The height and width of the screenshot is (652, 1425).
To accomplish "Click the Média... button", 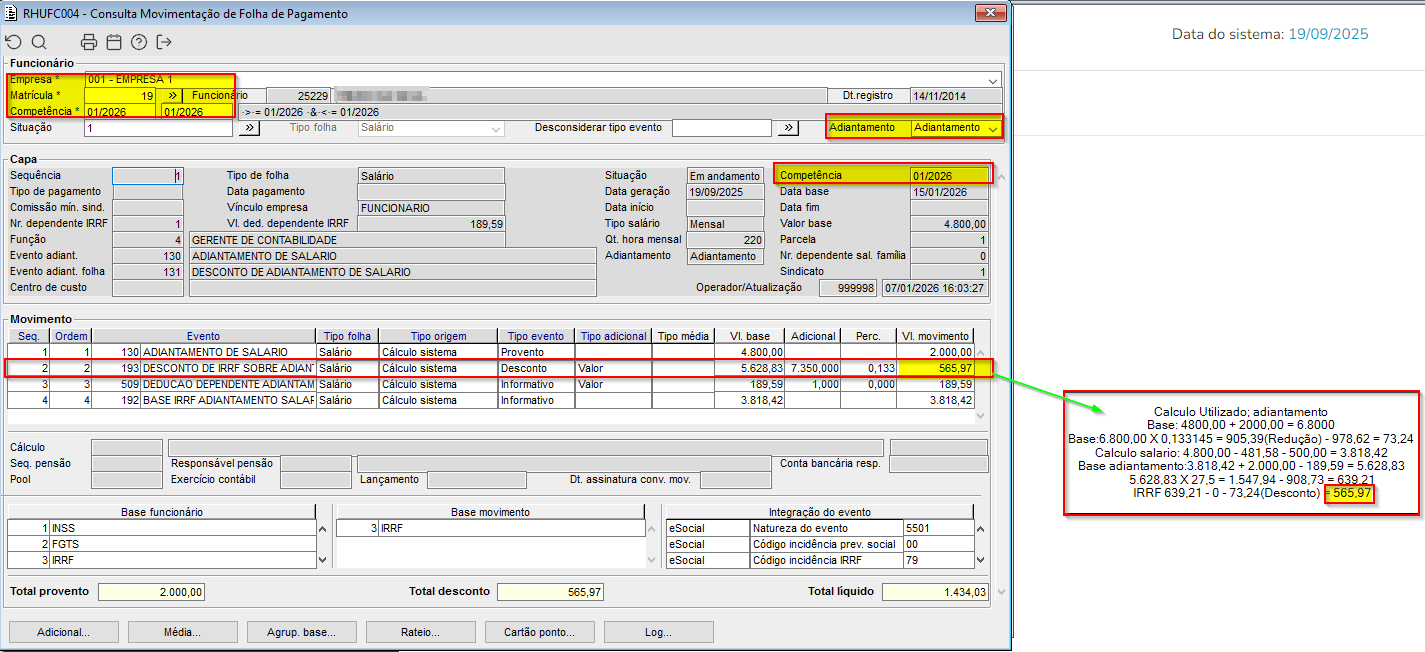I will point(182,632).
